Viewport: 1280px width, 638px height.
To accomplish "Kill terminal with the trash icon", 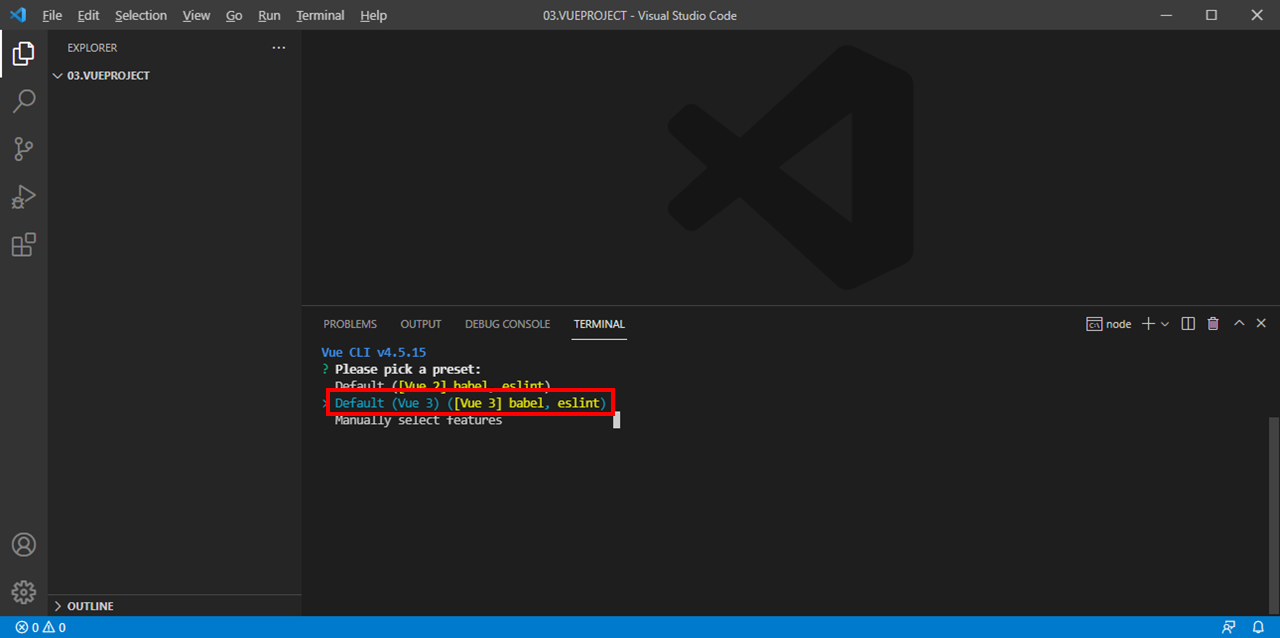I will (x=1213, y=324).
